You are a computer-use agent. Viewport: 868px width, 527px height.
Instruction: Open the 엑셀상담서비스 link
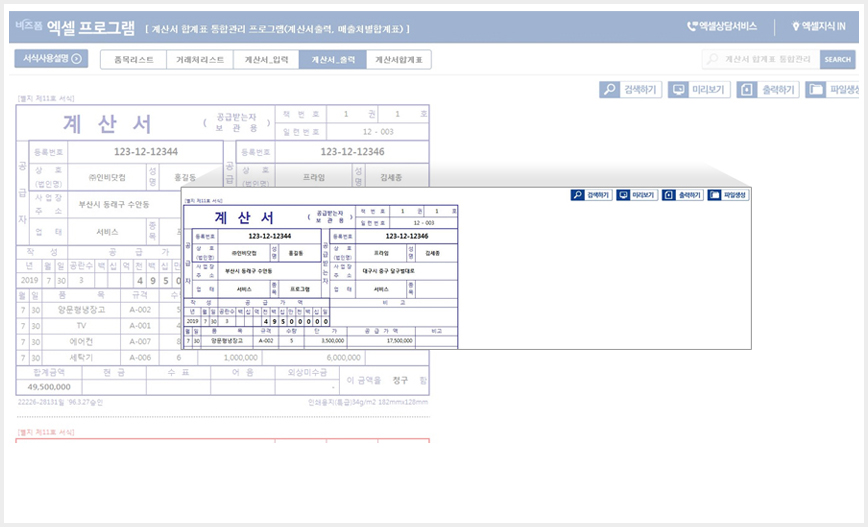tap(722, 26)
